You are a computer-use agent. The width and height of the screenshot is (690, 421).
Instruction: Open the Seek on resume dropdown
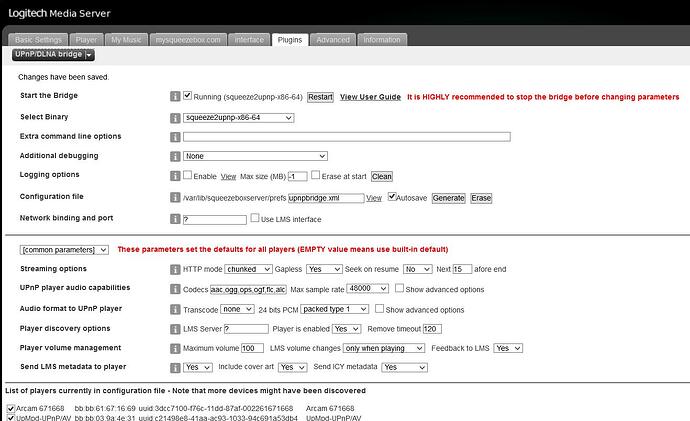tap(418, 269)
